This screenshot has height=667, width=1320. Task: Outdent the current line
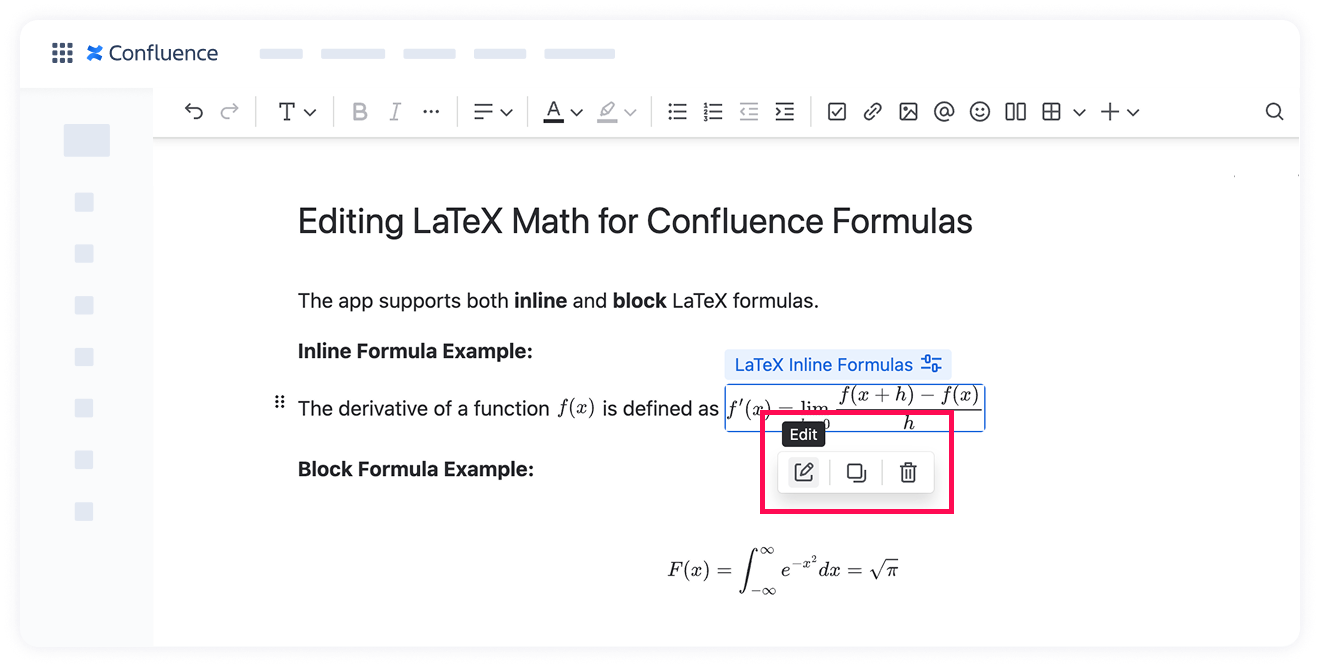pyautogui.click(x=749, y=112)
